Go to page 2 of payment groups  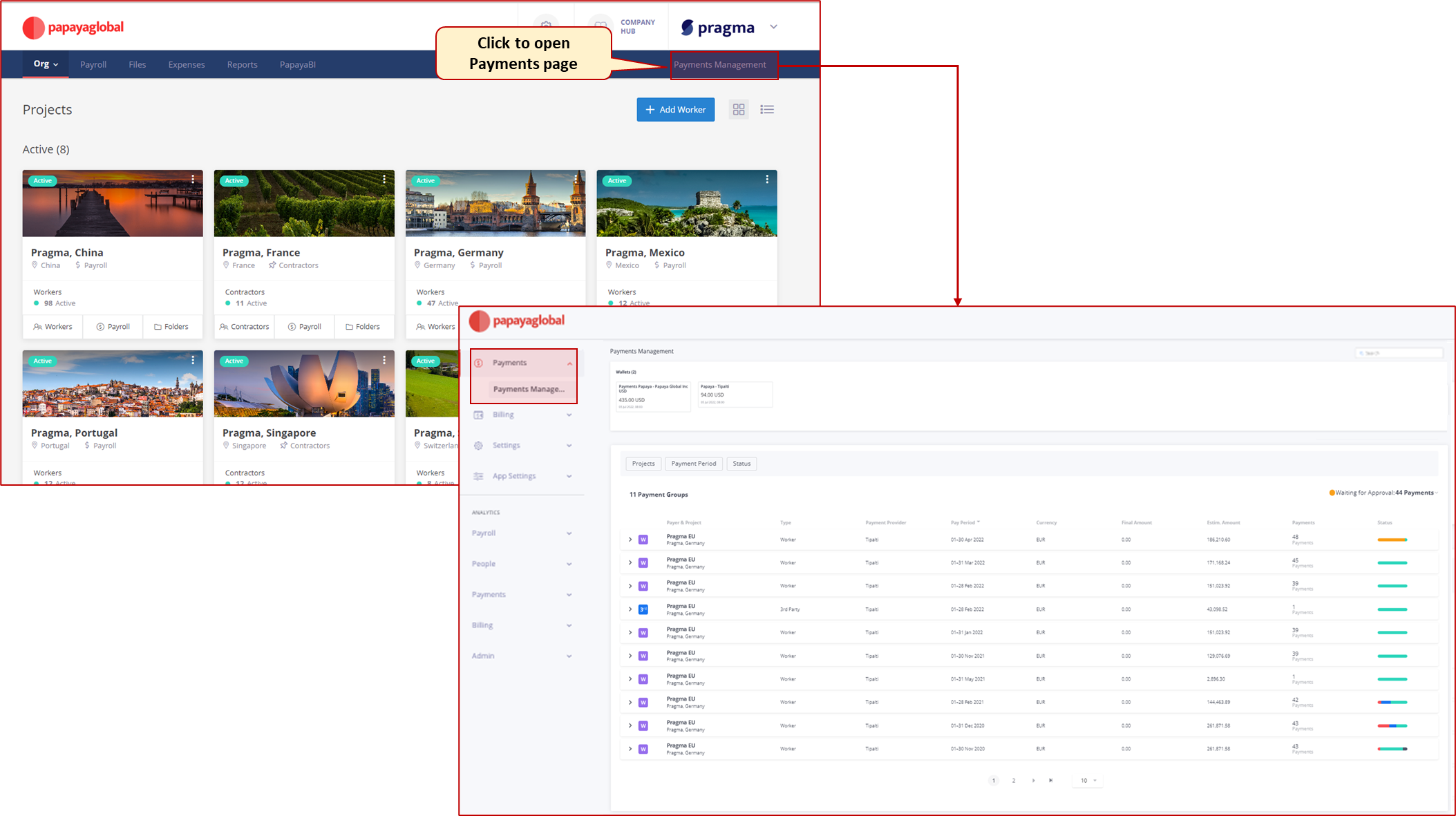(1013, 780)
